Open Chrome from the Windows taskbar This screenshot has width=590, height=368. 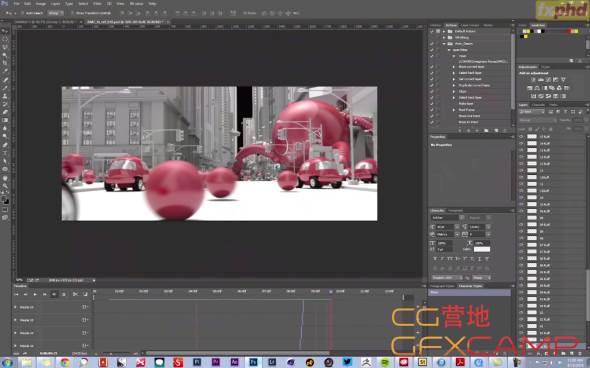click(65, 362)
